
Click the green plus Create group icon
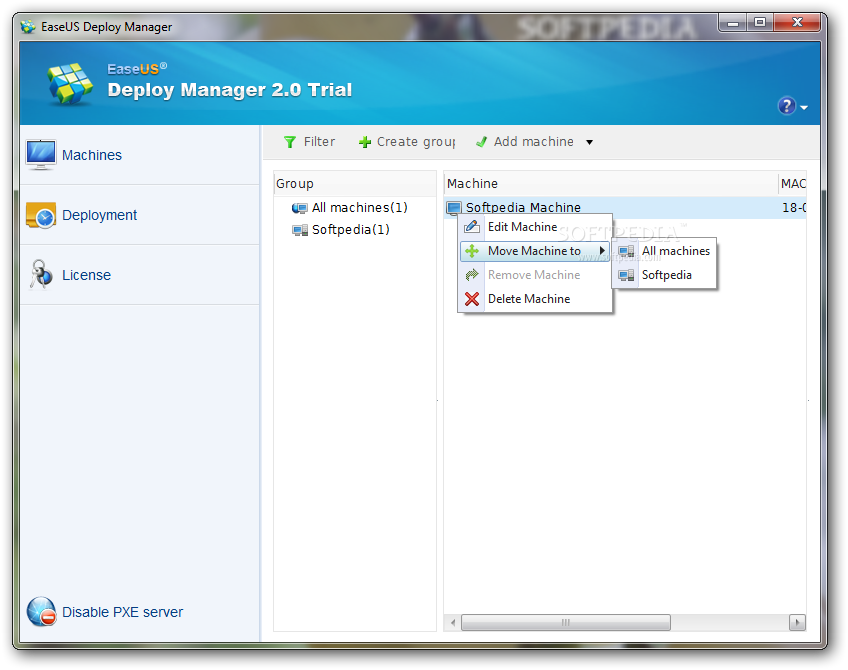(x=365, y=142)
